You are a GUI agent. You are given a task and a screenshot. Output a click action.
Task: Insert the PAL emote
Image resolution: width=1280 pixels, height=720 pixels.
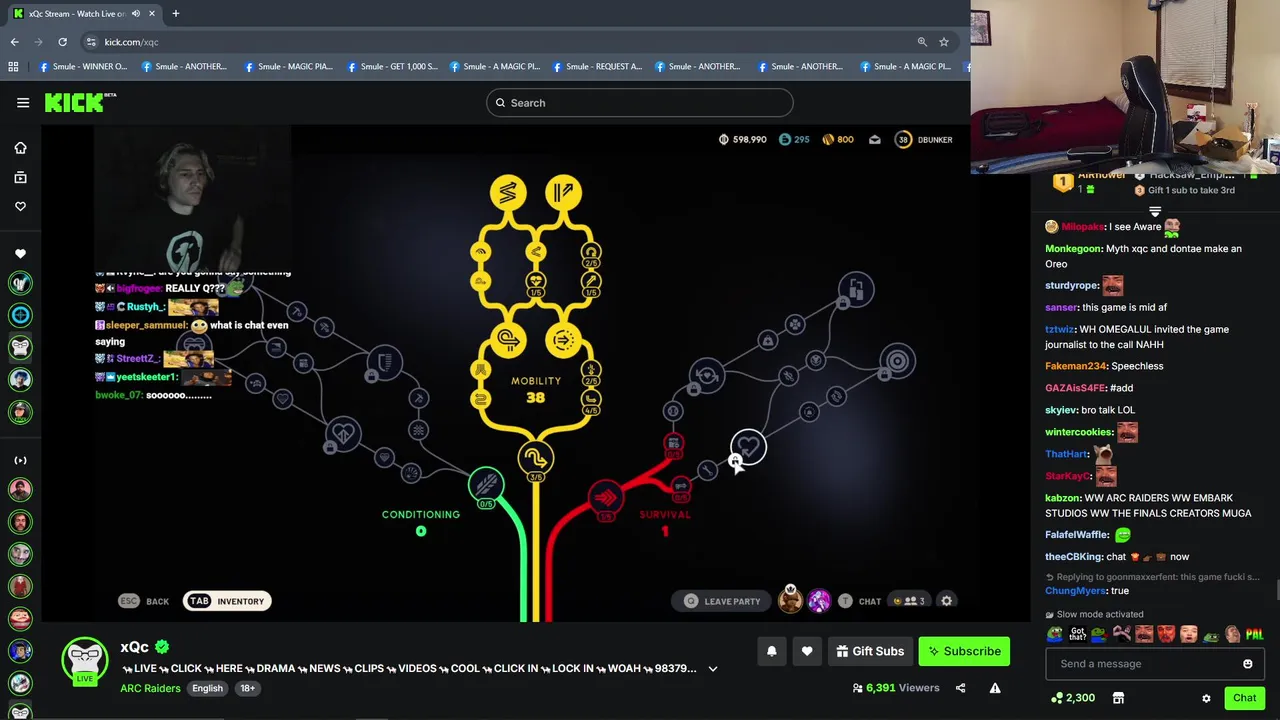point(1254,634)
